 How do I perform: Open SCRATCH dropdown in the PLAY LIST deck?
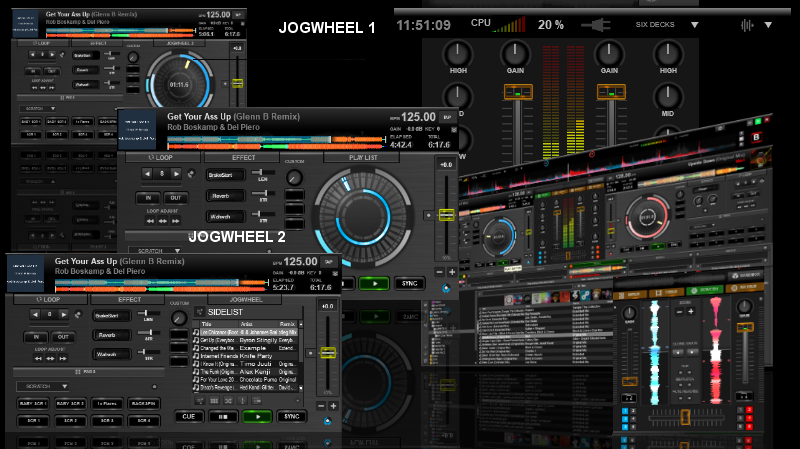tap(155, 251)
